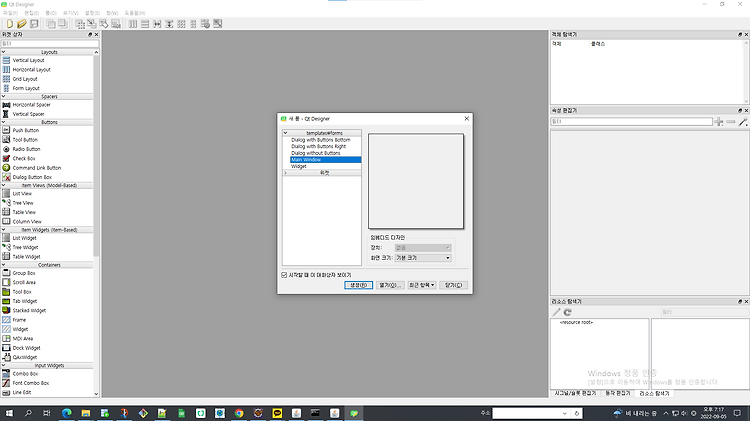Open the 파일(F) File menu
Viewport: 750px width, 421px height.
(11, 13)
